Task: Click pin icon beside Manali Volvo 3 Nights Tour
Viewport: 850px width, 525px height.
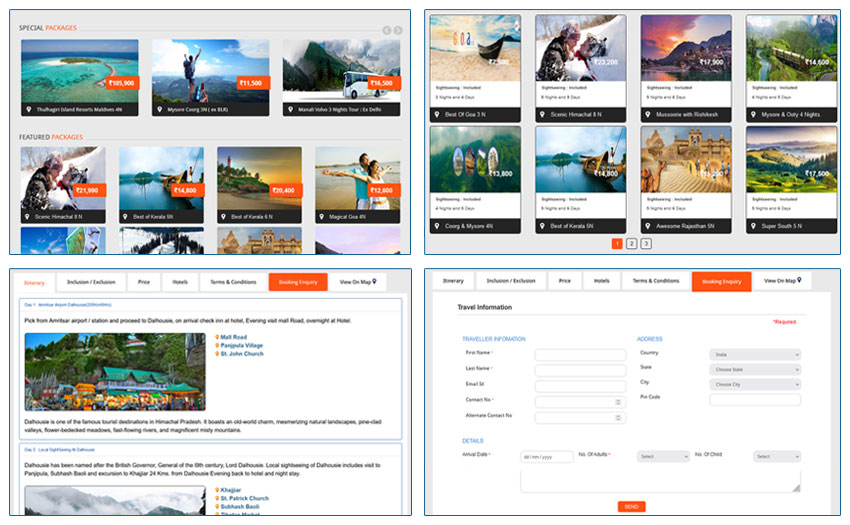Action: (291, 110)
